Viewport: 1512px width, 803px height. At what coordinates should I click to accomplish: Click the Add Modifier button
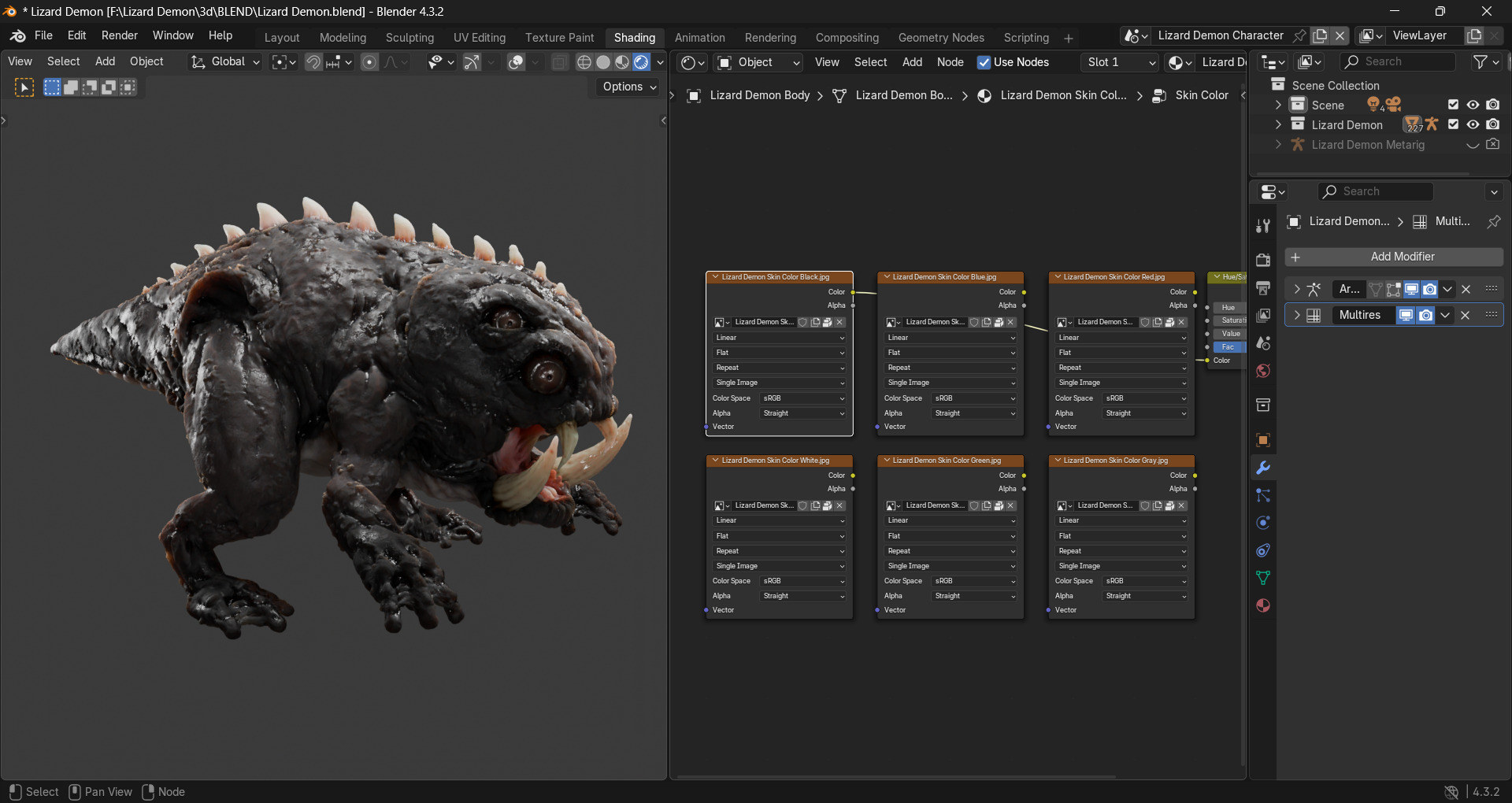[1394, 257]
